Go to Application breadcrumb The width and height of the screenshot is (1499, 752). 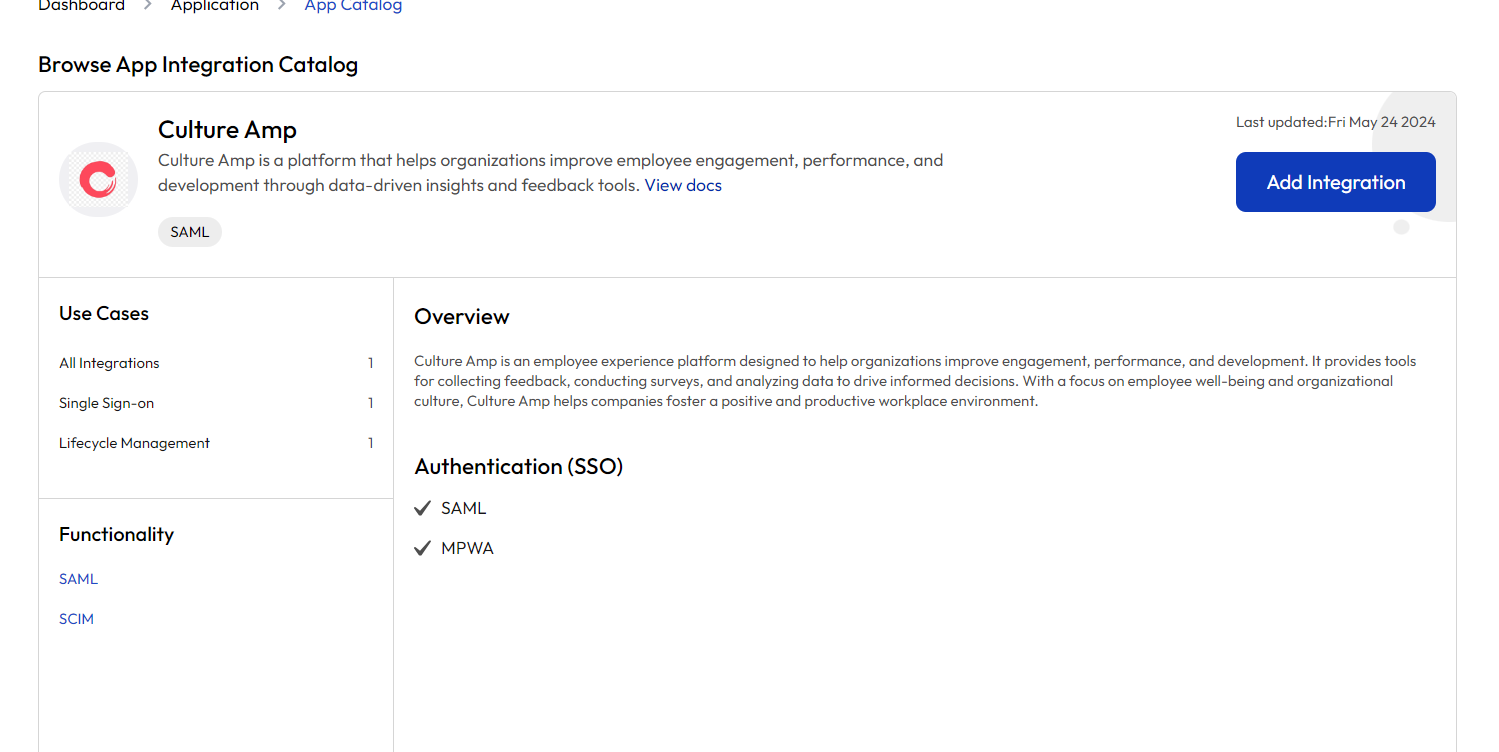(x=215, y=6)
